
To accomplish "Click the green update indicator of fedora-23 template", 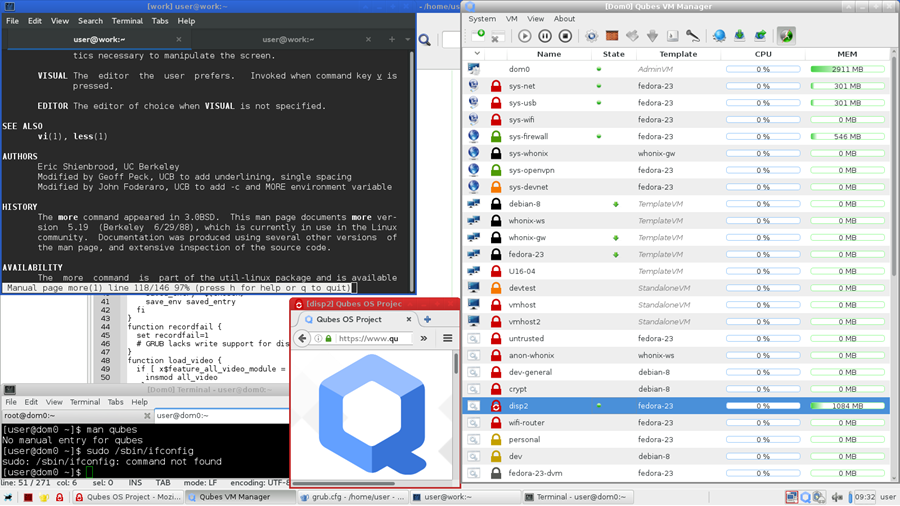I will (x=615, y=255).
